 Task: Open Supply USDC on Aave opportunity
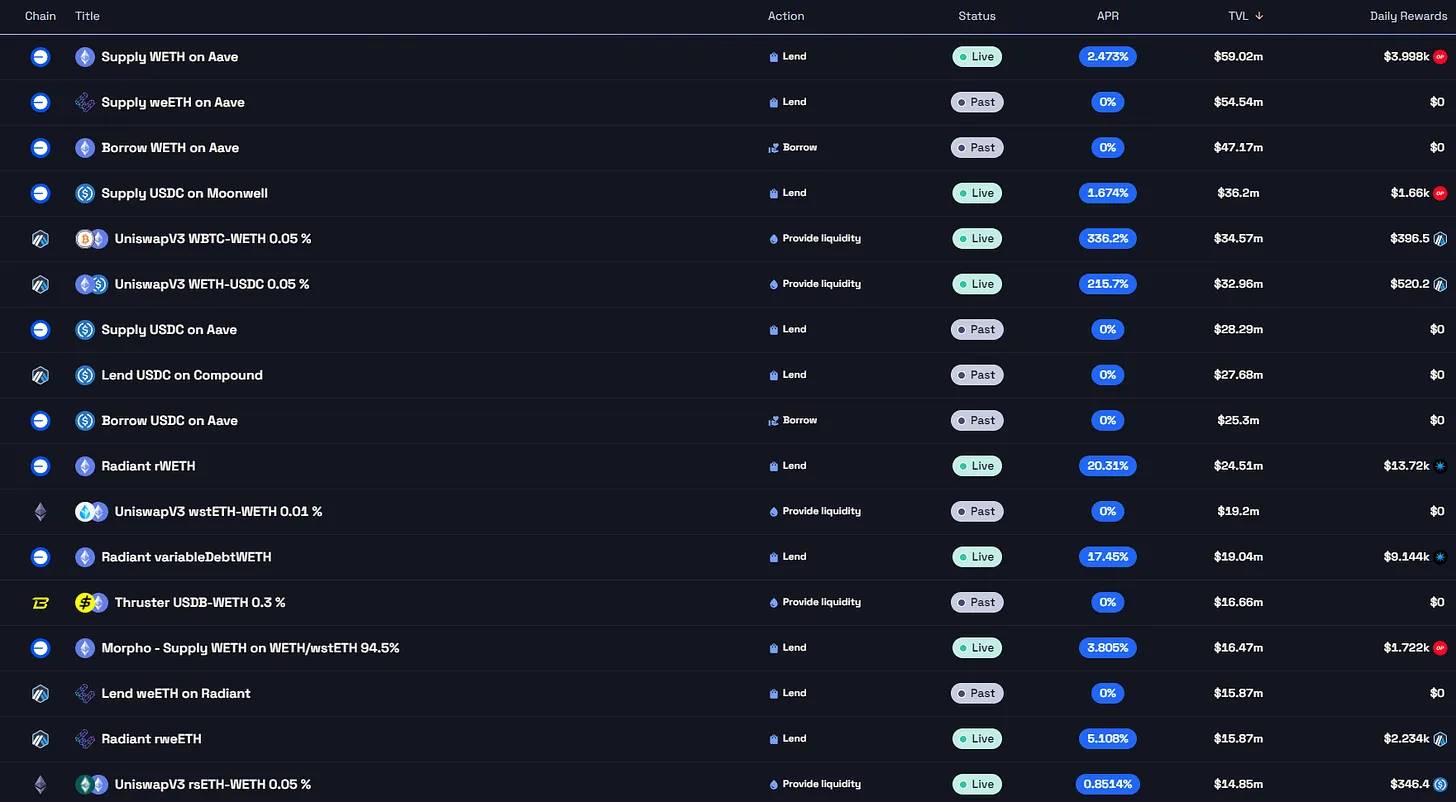coord(169,330)
